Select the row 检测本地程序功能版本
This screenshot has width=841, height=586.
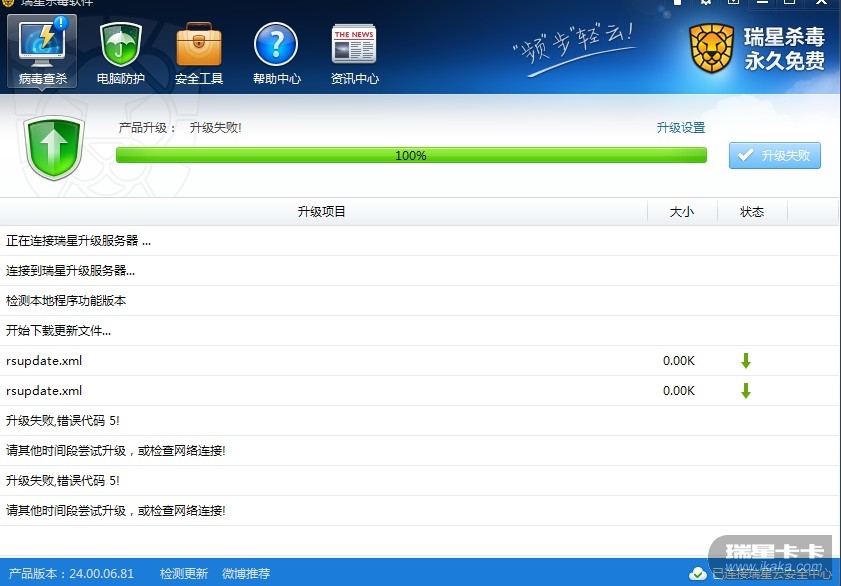click(x=419, y=301)
